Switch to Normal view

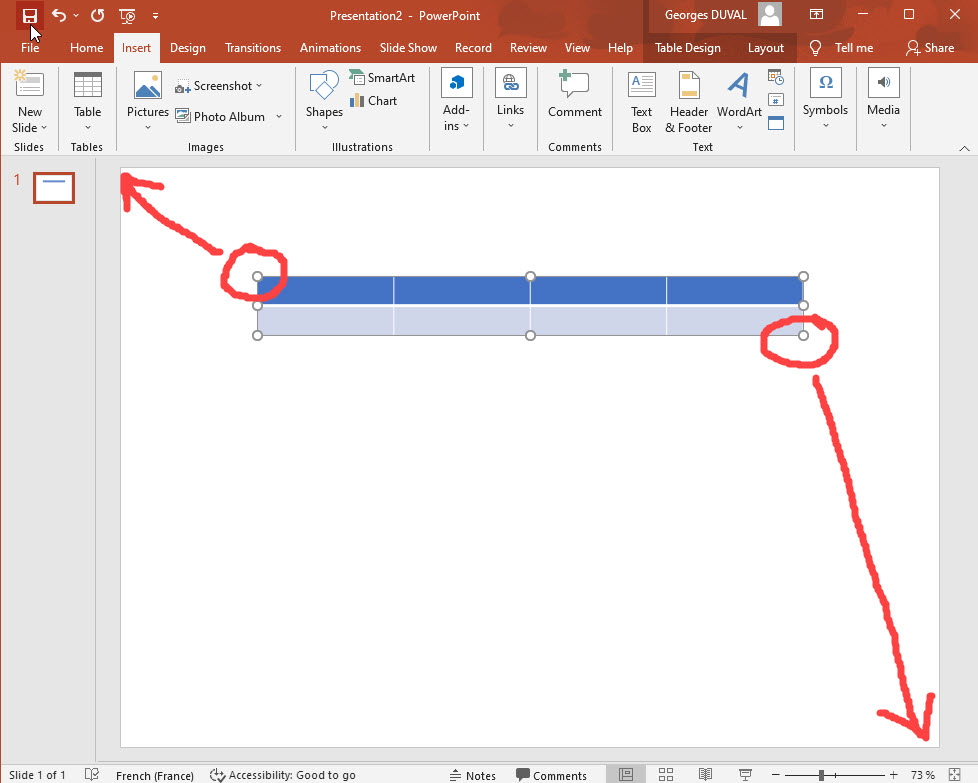tap(626, 774)
